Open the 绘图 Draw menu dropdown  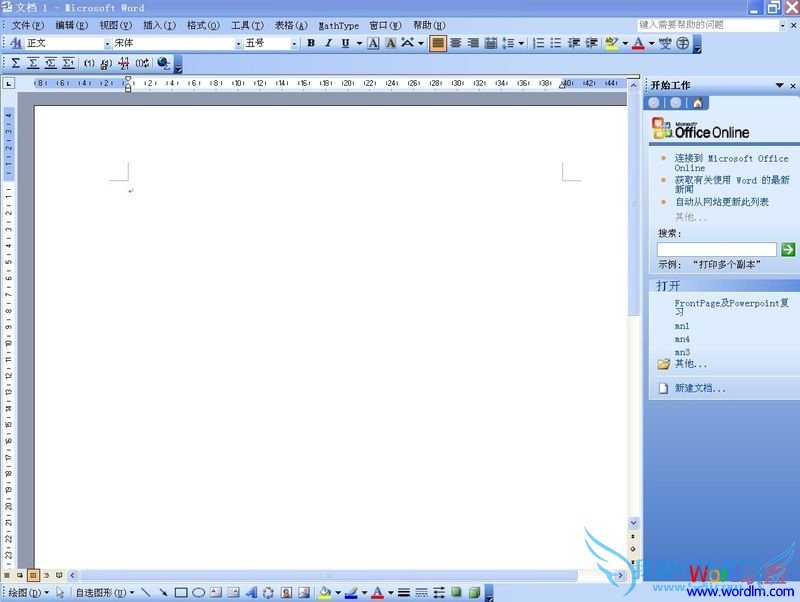(x=29, y=592)
